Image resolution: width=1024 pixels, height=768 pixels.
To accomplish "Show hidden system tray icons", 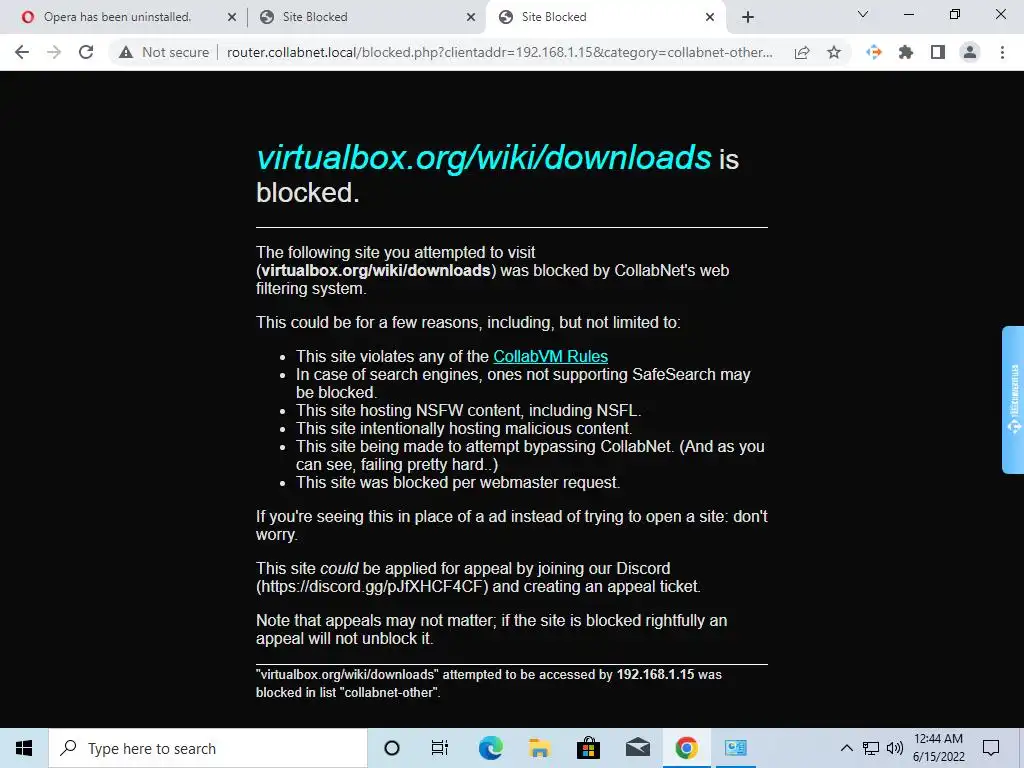I will 846,748.
